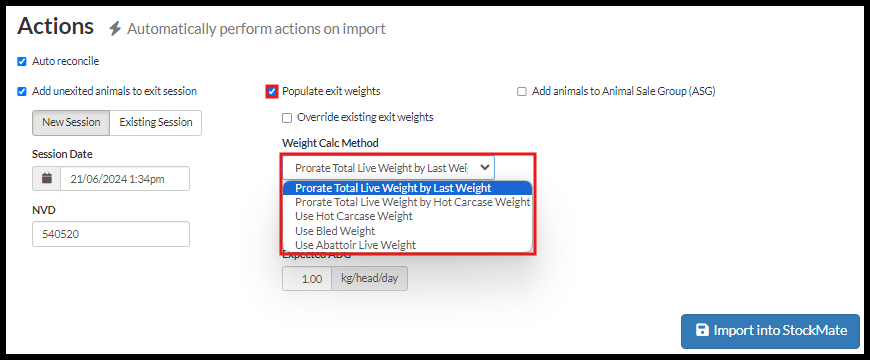Viewport: 870px width, 360px height.
Task: Click the Expected ADG value field
Action: 307,279
